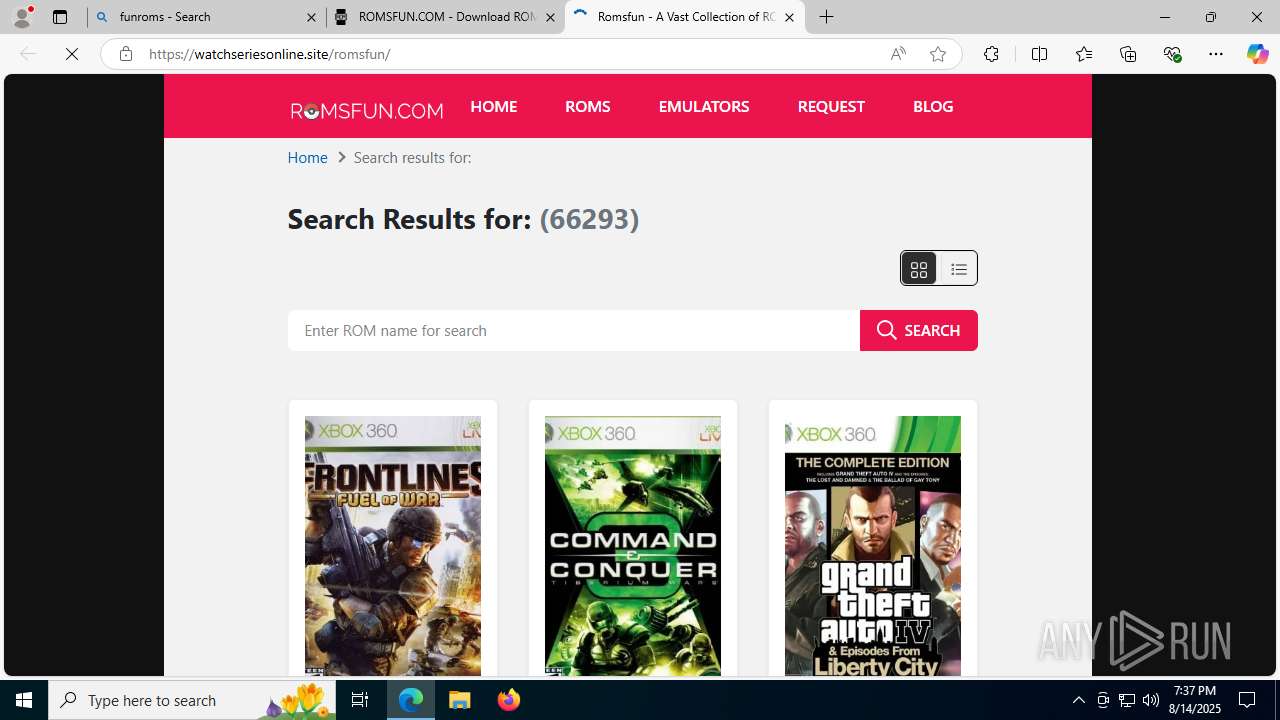Open the Favorites list icon
Image resolution: width=1280 pixels, height=720 pixels.
coord(1084,54)
